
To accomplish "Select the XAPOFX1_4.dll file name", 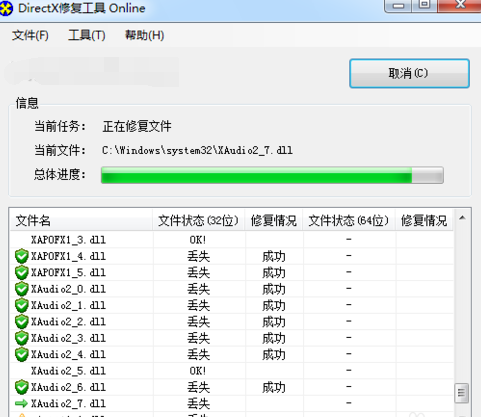I will click(68, 256).
